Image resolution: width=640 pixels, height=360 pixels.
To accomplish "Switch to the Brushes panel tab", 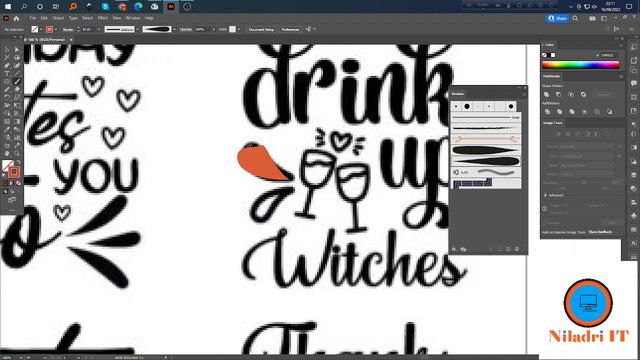I will click(x=458, y=94).
